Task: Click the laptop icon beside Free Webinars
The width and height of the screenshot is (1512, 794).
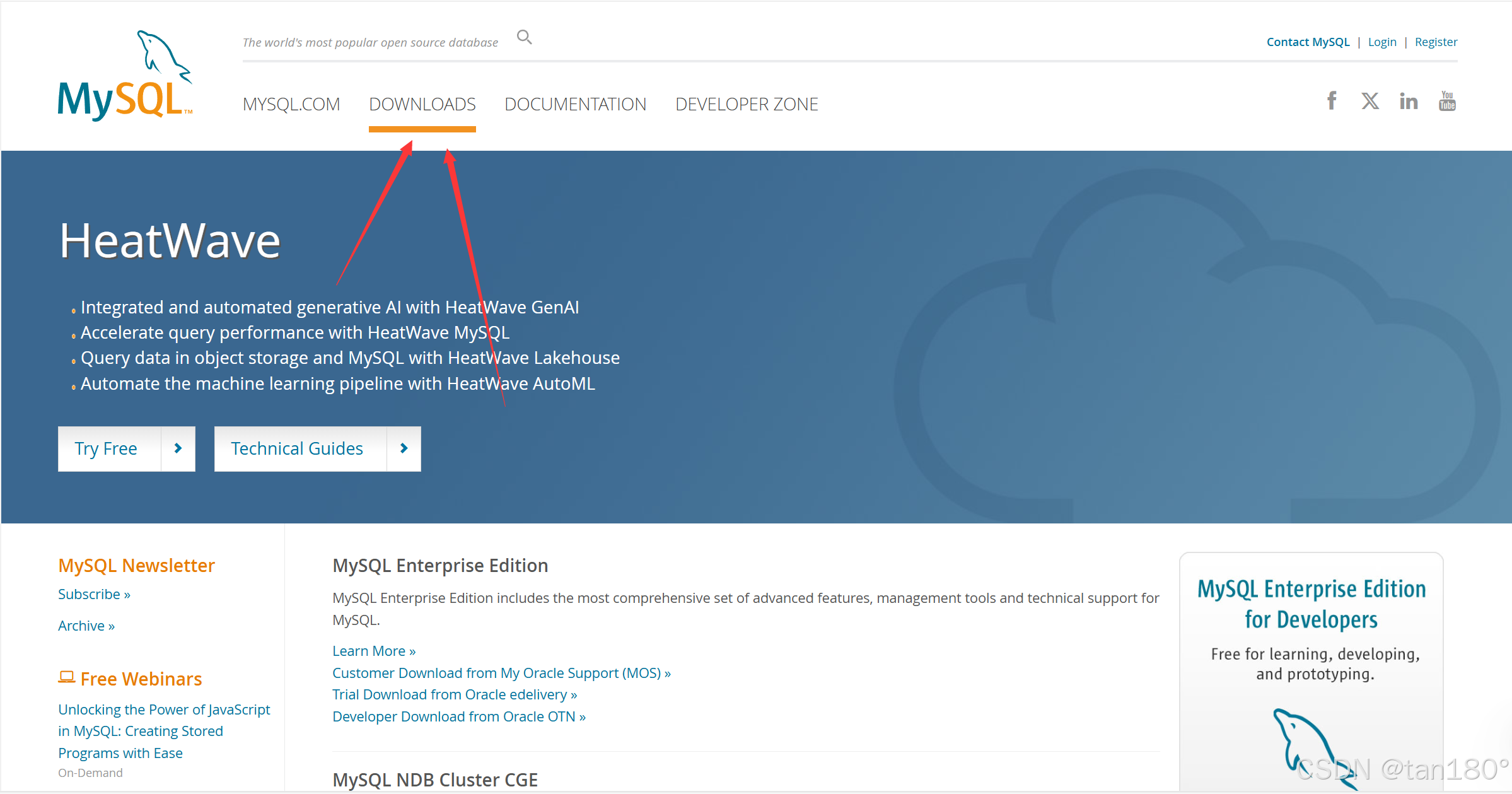Action: click(x=66, y=677)
